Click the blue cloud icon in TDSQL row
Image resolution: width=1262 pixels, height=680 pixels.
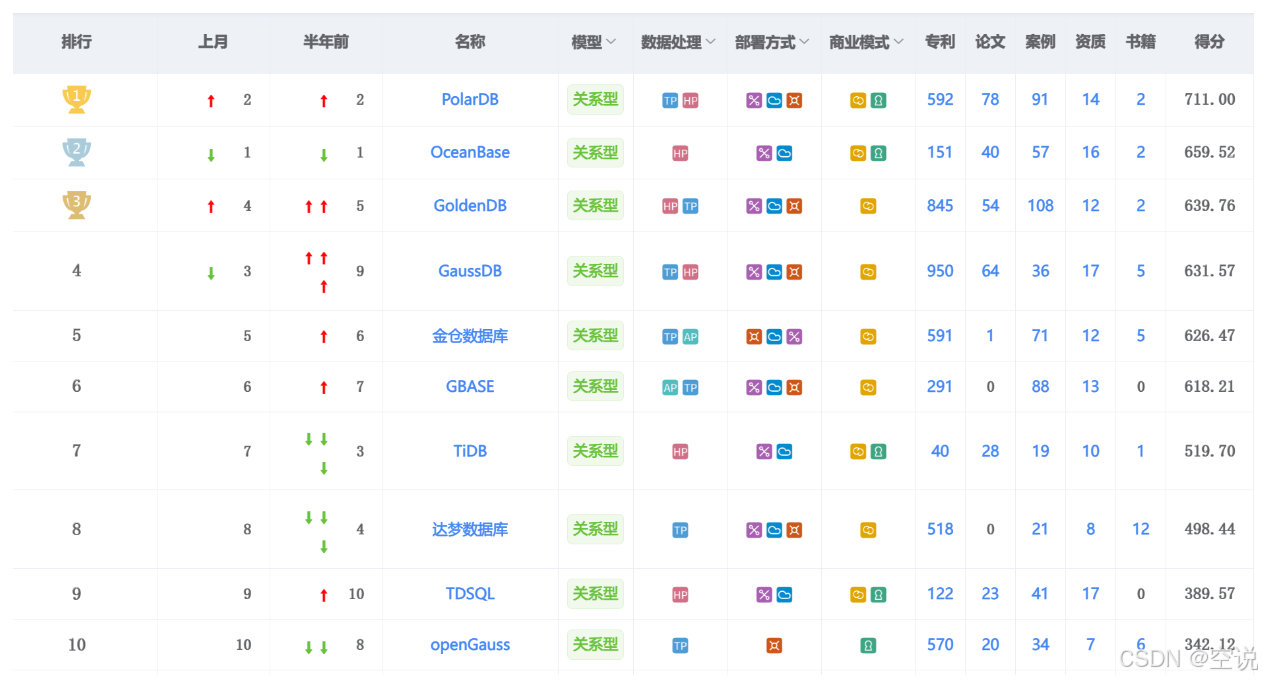click(784, 595)
